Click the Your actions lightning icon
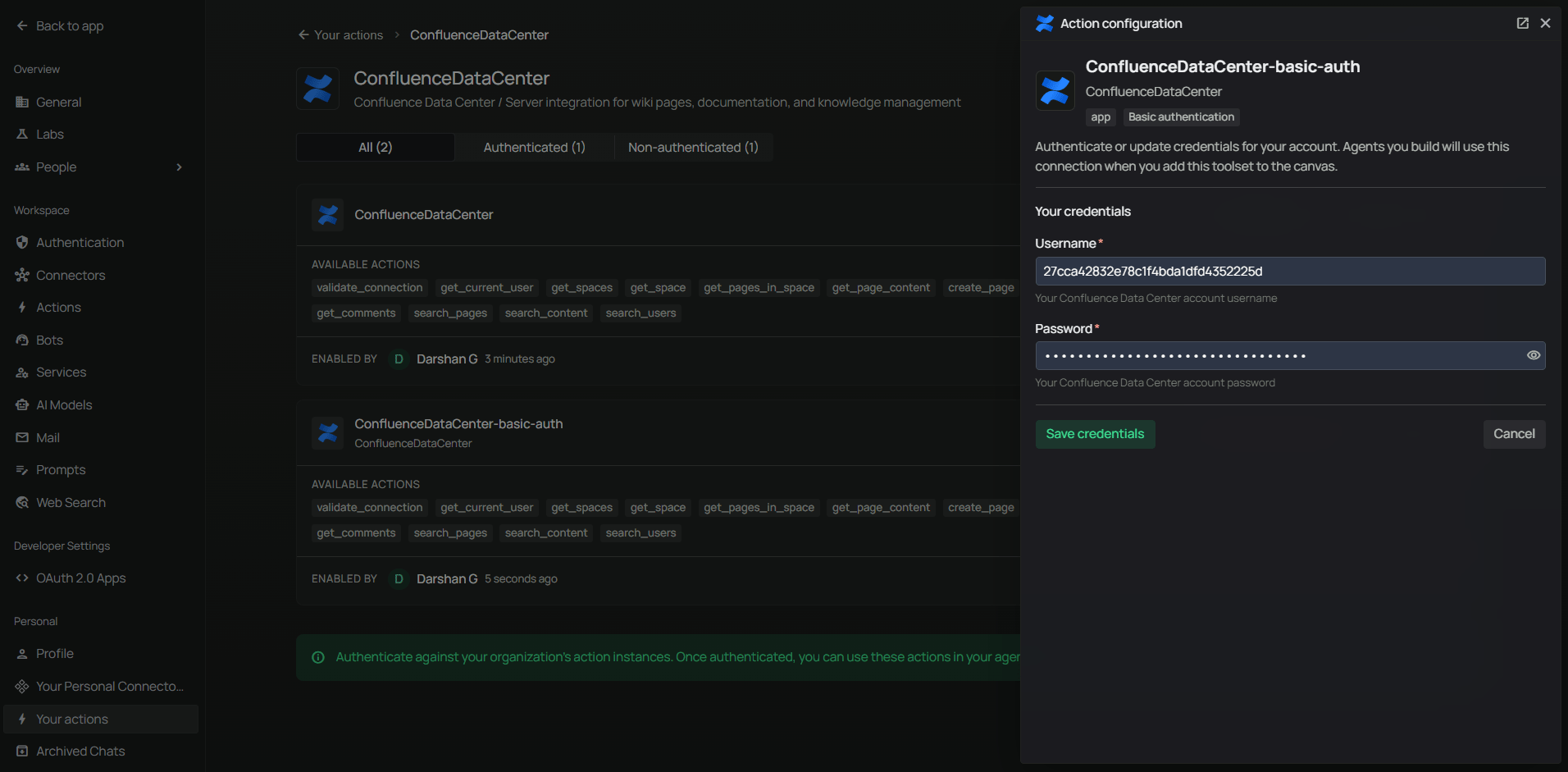 click(22, 719)
